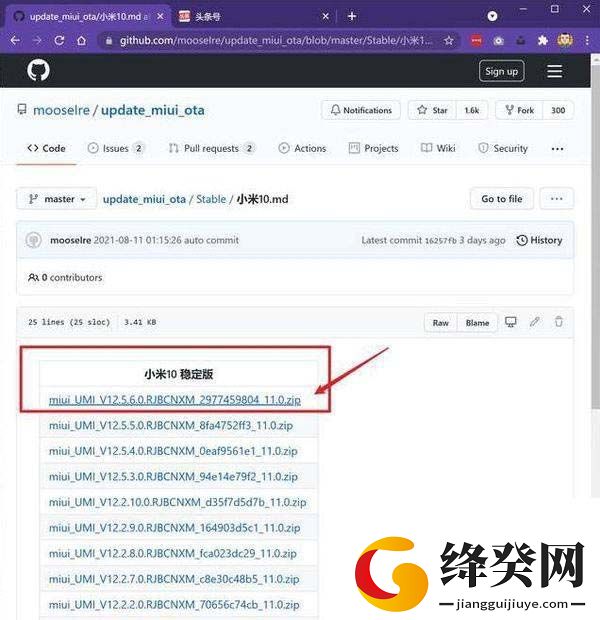Open the hamburger menu in GitHub header

[x=555, y=71]
